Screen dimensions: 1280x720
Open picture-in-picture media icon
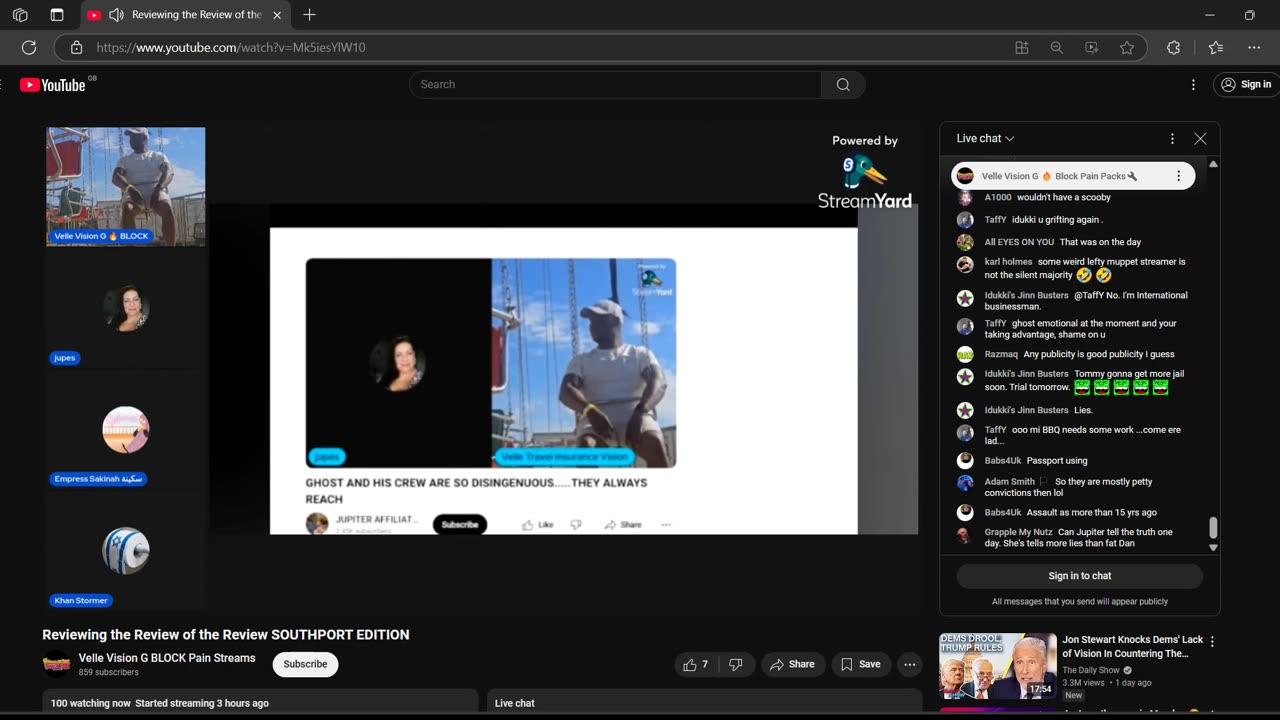click(x=1092, y=47)
